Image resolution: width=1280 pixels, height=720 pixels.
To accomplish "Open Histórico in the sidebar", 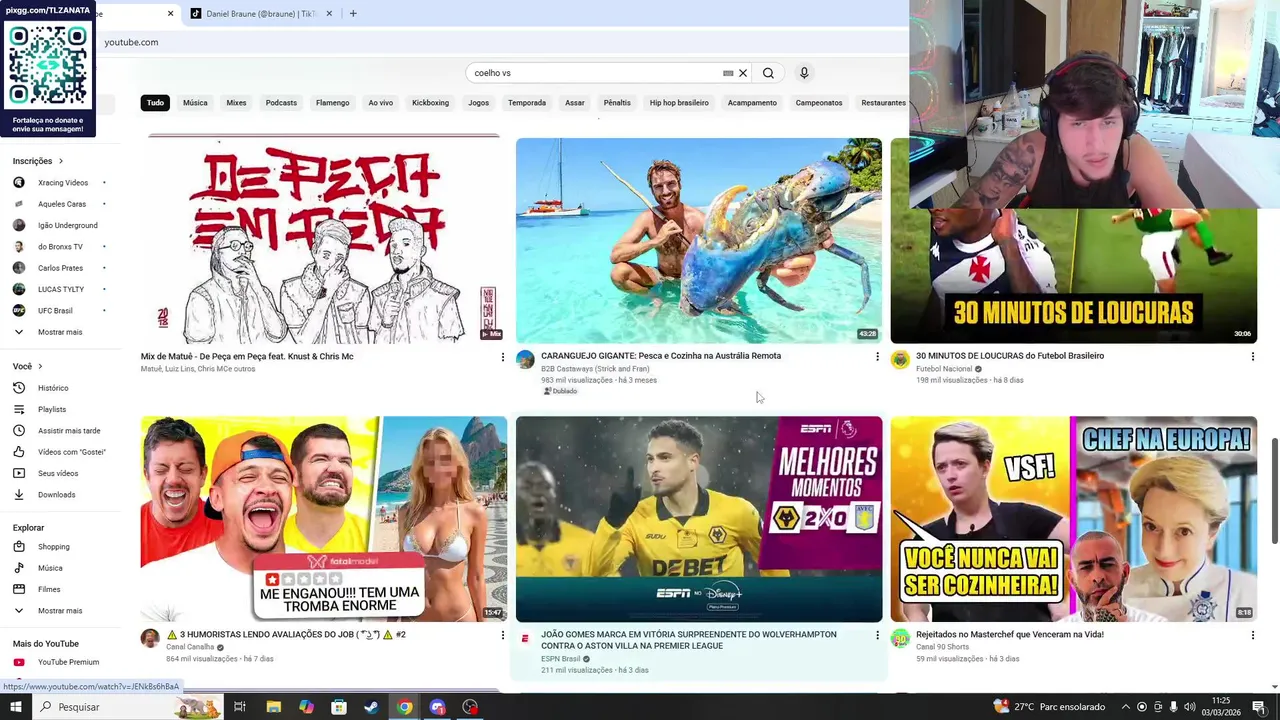I will coord(53,388).
